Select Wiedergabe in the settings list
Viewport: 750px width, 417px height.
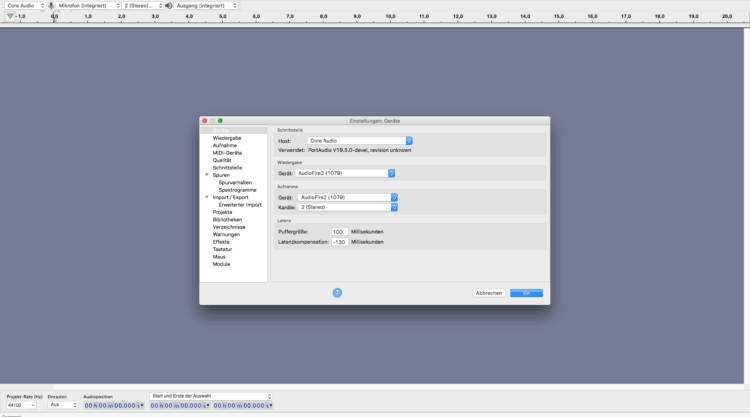tap(227, 138)
